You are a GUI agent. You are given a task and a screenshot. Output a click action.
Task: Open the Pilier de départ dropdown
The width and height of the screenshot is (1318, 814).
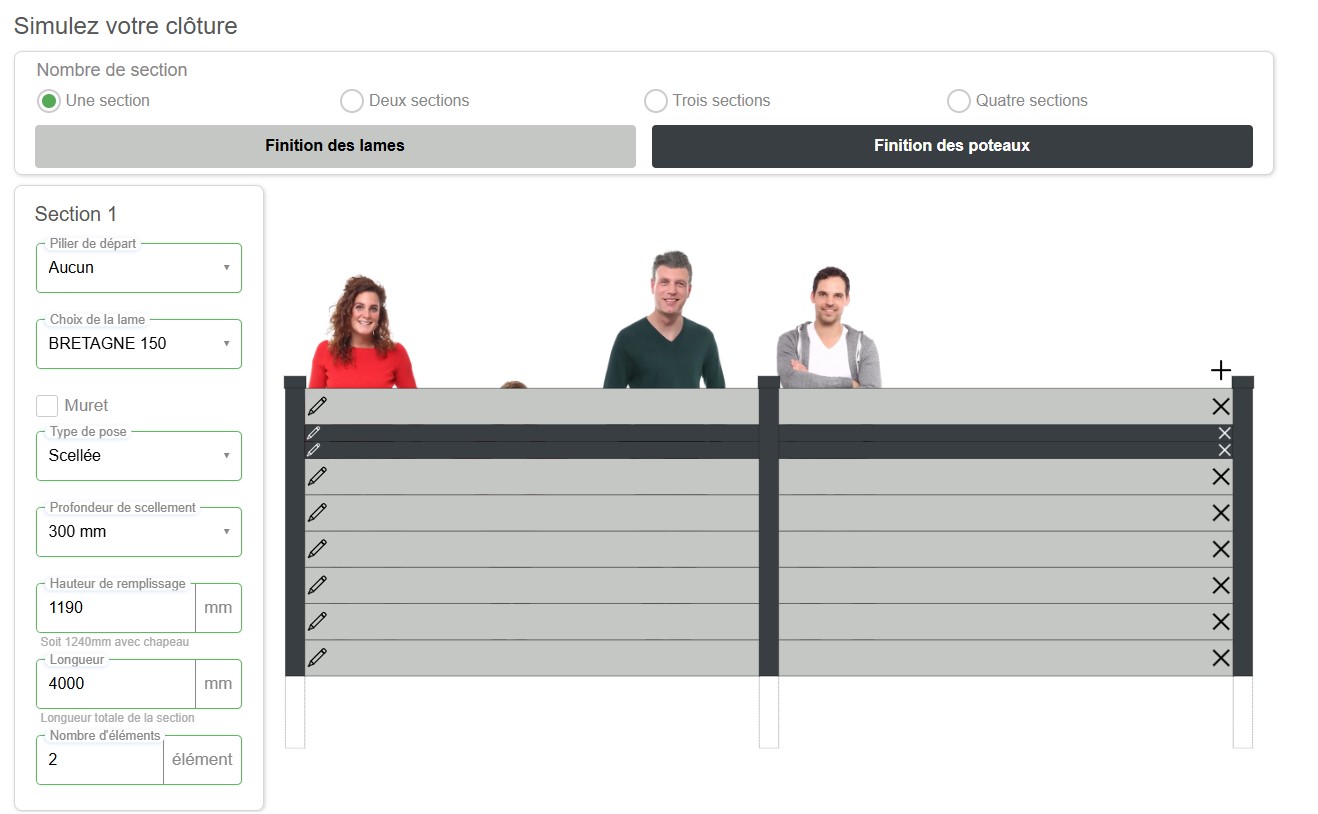139,268
